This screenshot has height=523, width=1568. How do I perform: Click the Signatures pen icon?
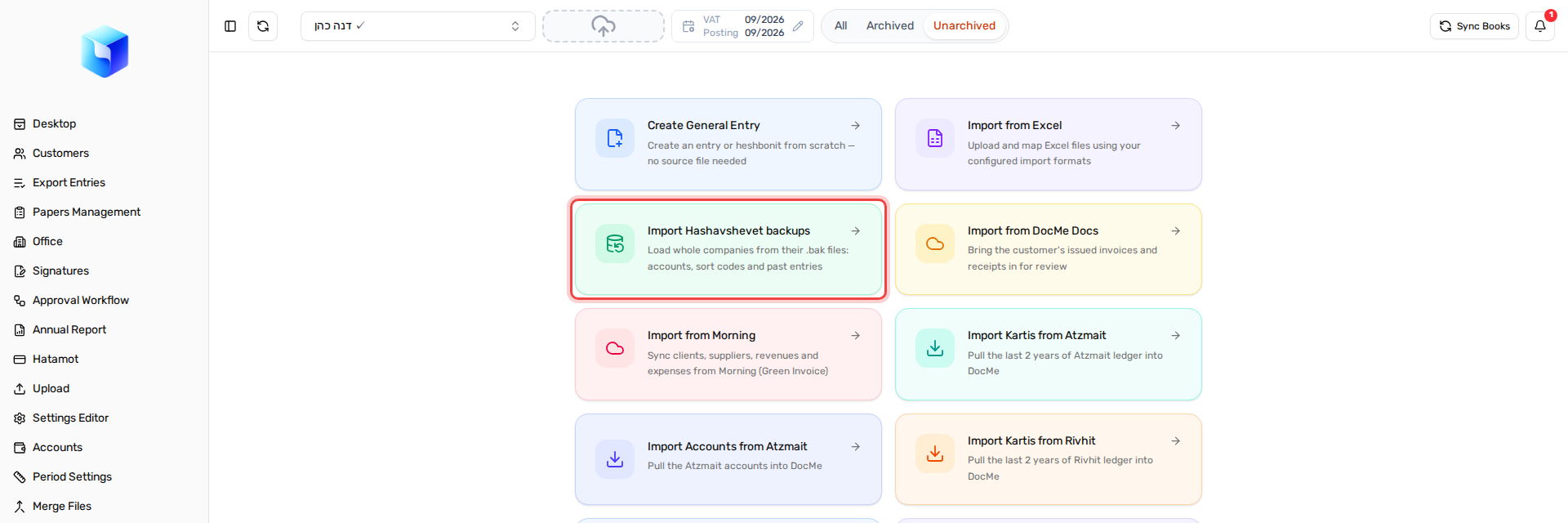[x=20, y=271]
